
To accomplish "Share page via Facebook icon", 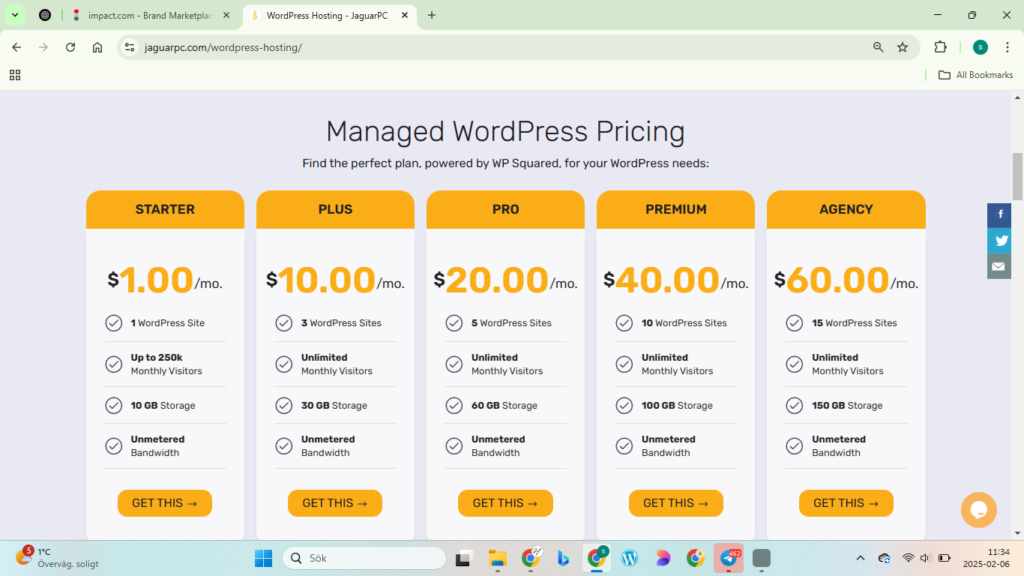I will pos(999,215).
